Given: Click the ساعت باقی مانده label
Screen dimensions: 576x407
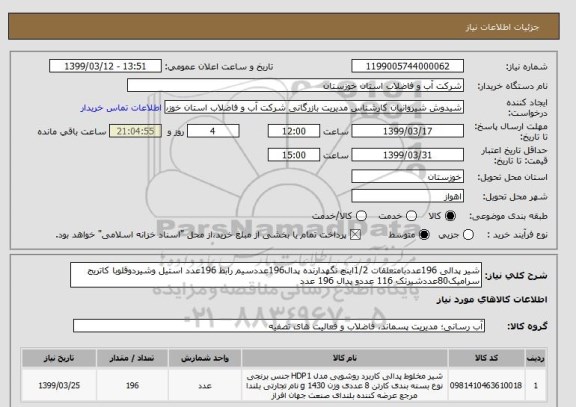Looking at the screenshot, I should pos(72,132).
